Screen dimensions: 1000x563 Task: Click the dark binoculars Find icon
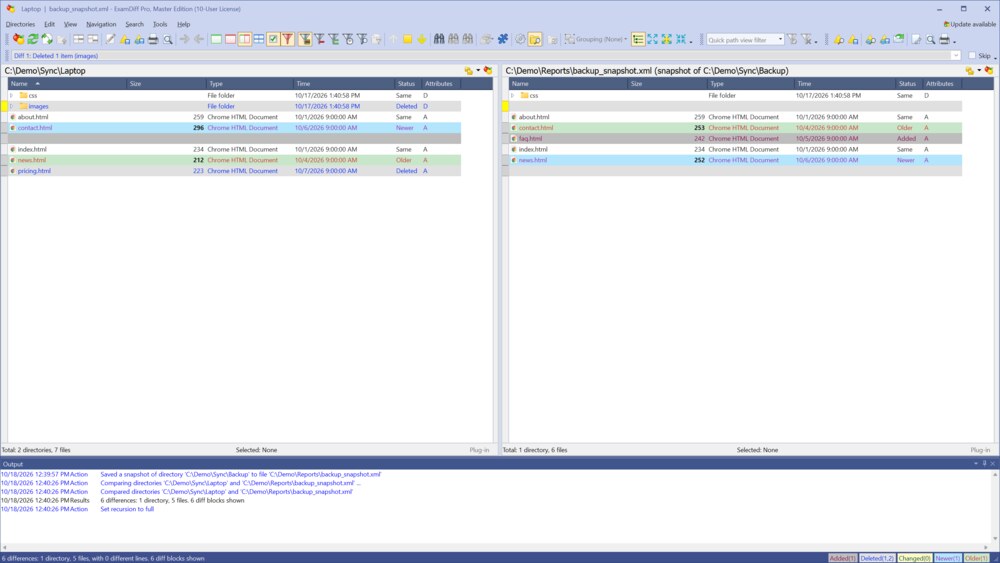[x=439, y=40]
